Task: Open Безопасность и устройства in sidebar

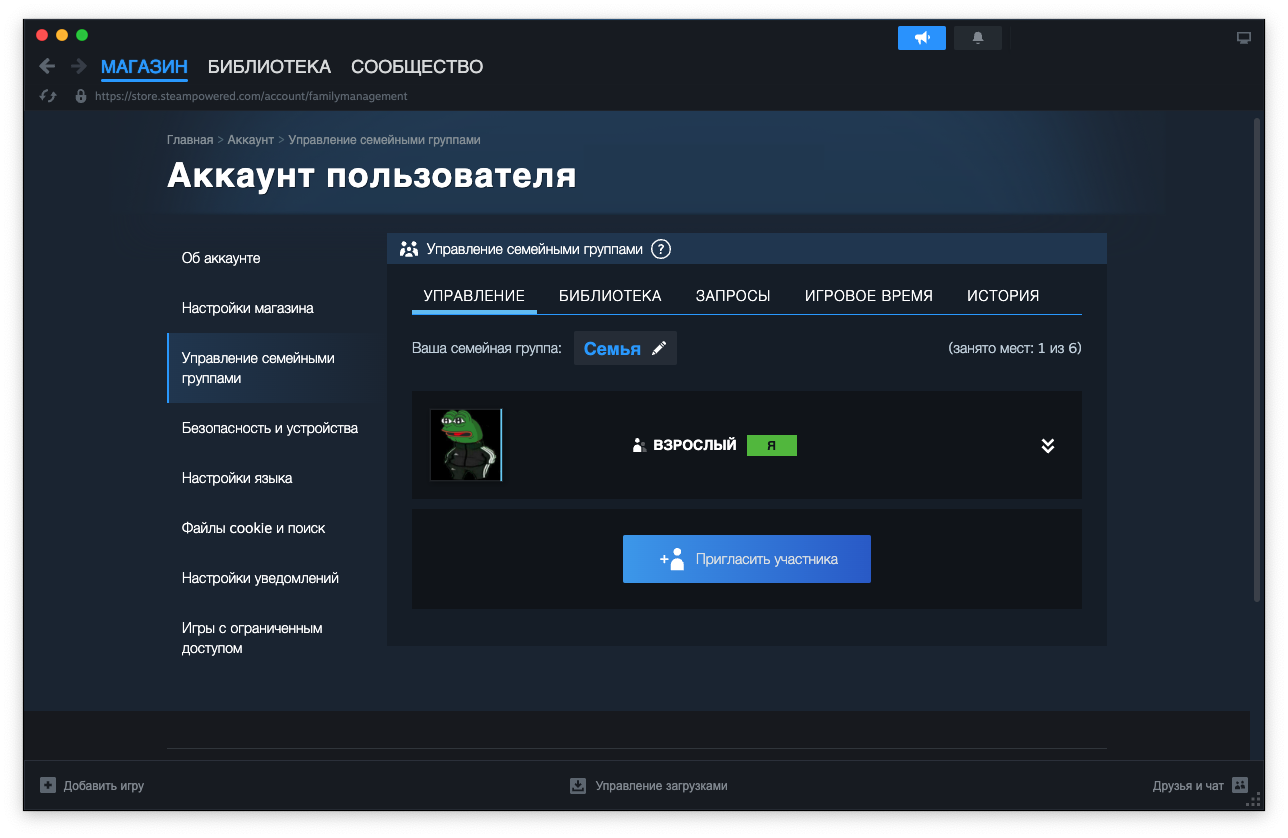Action: pos(270,428)
